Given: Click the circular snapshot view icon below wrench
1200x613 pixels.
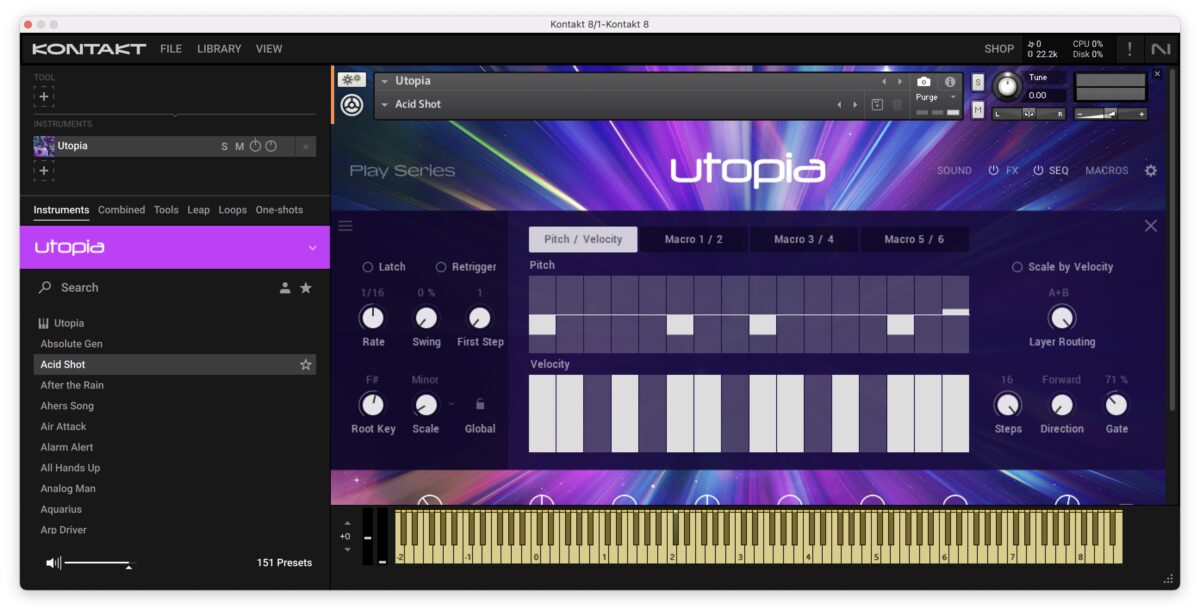Looking at the screenshot, I should tap(352, 104).
